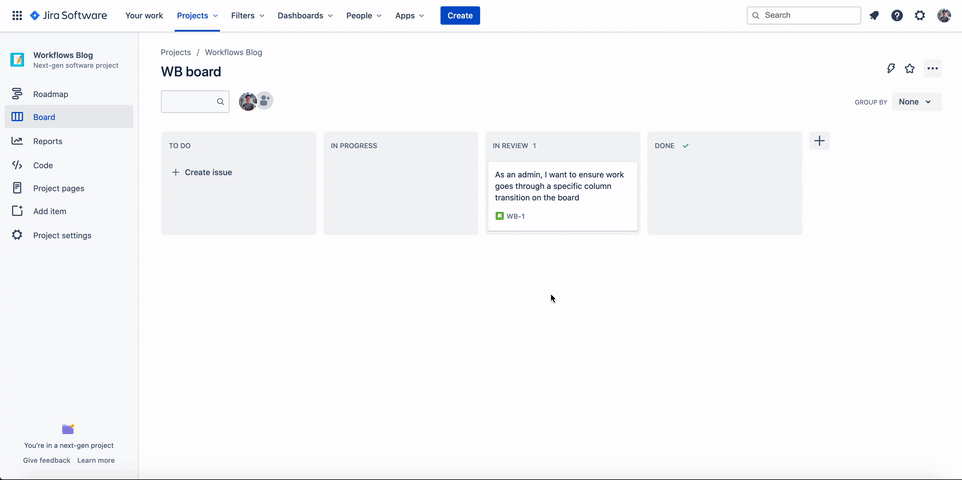Screen dimensions: 962x480
Task: Click Add item label in sidebar
Action: (50, 211)
